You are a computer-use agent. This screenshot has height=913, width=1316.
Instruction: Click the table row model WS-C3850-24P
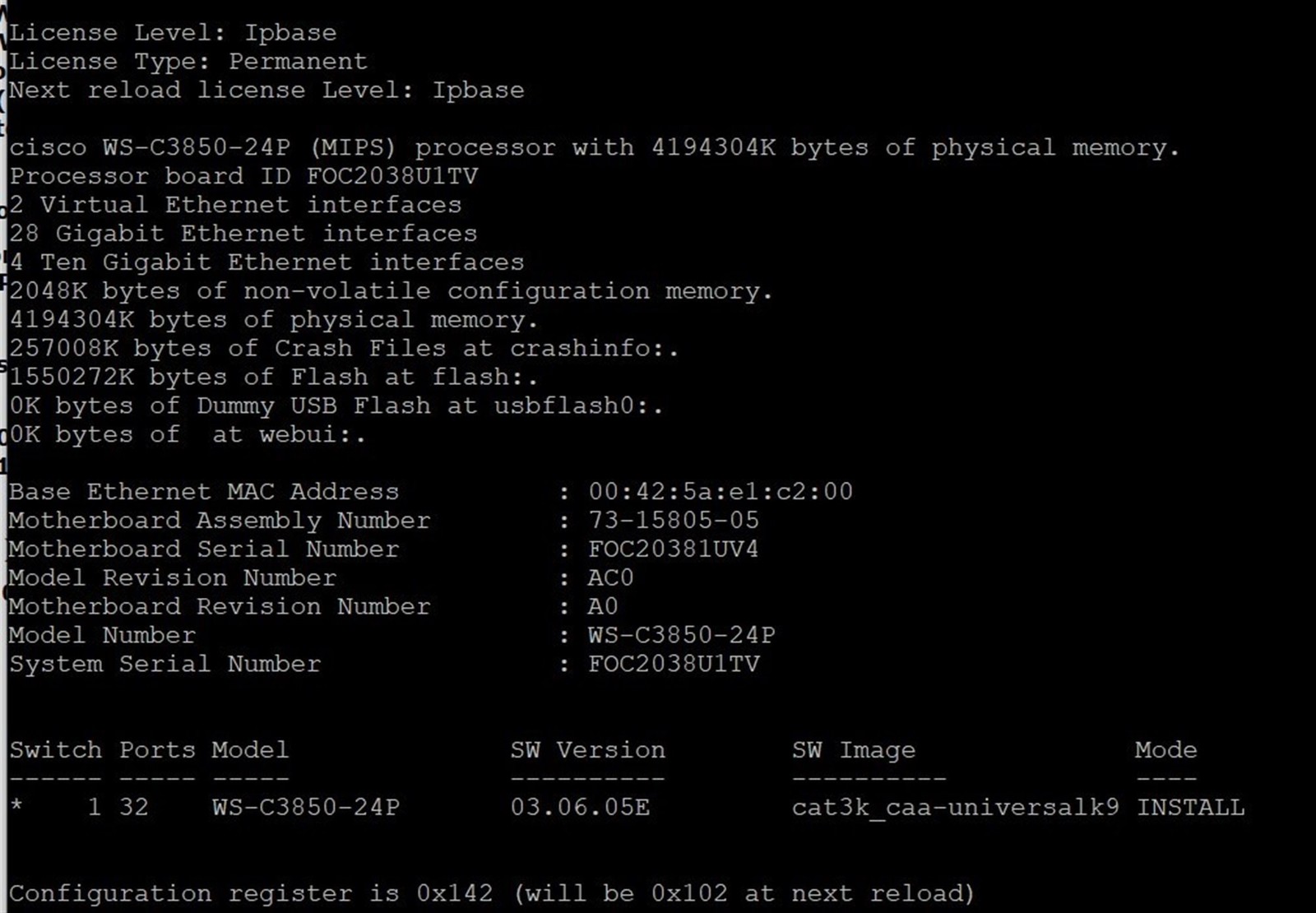coord(306,808)
